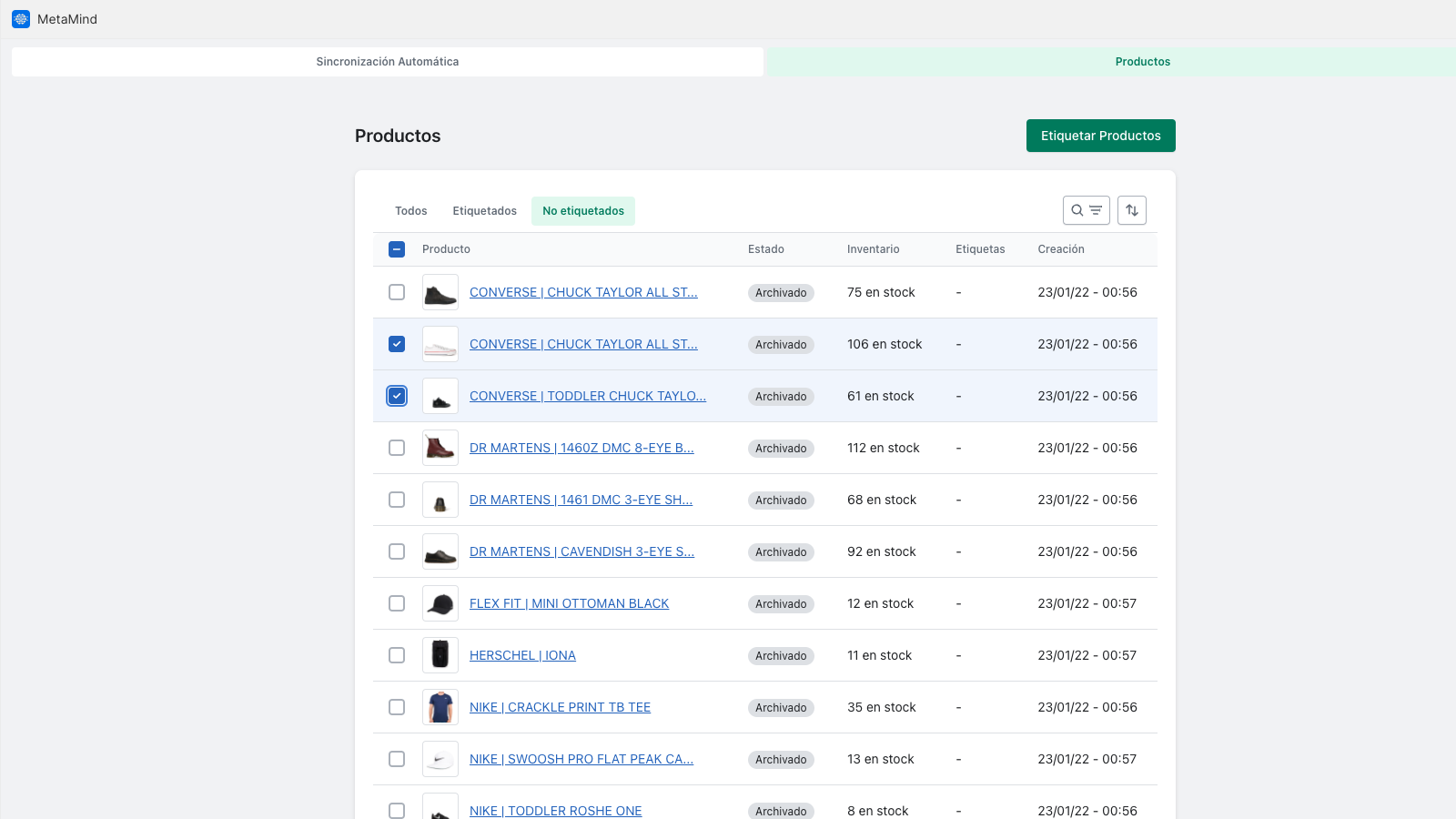Image resolution: width=1456 pixels, height=819 pixels.
Task: Select the Dr Martens Cavendish row checkbox
Action: tap(397, 551)
